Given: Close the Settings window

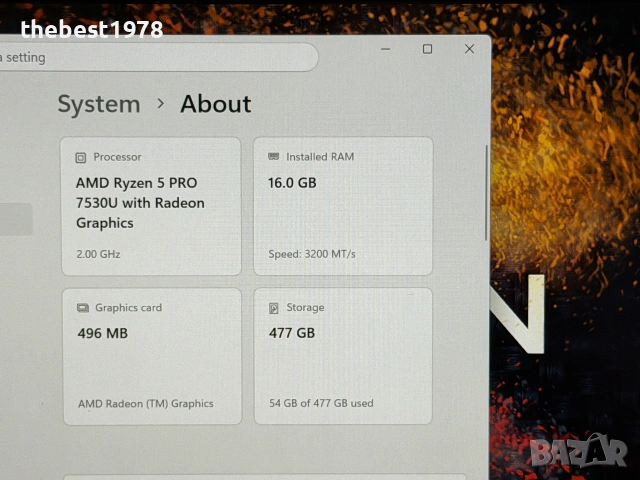Looking at the screenshot, I should (469, 49).
